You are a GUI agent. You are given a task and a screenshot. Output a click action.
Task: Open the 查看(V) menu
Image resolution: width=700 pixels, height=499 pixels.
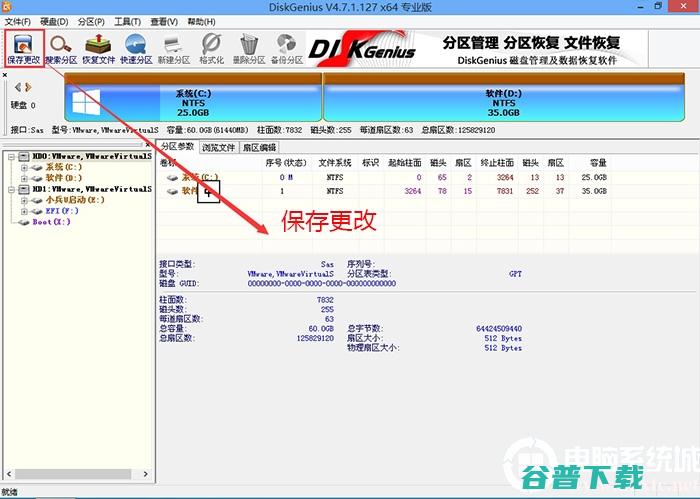point(164,21)
